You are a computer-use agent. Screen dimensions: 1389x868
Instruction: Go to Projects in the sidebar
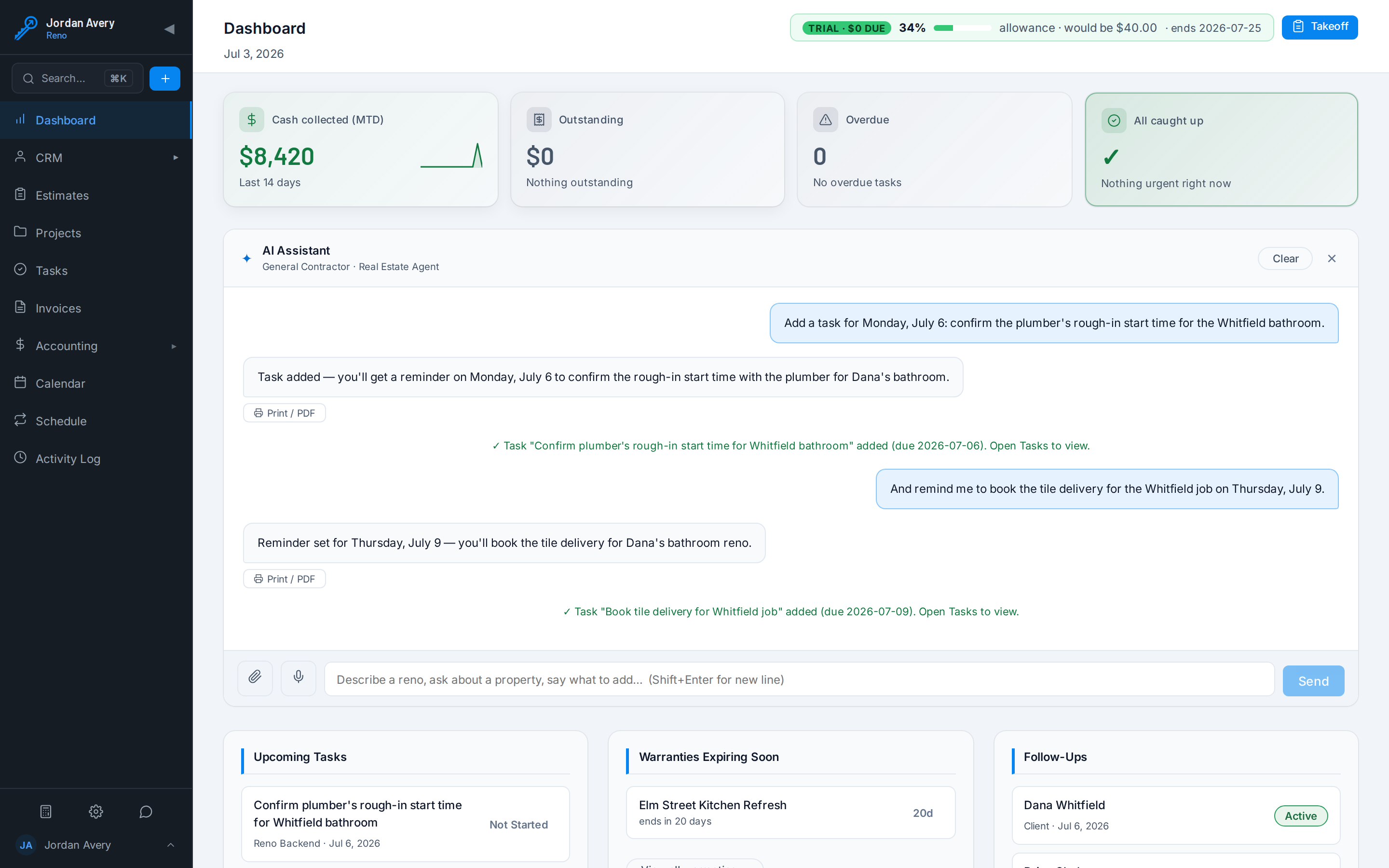[95, 233]
